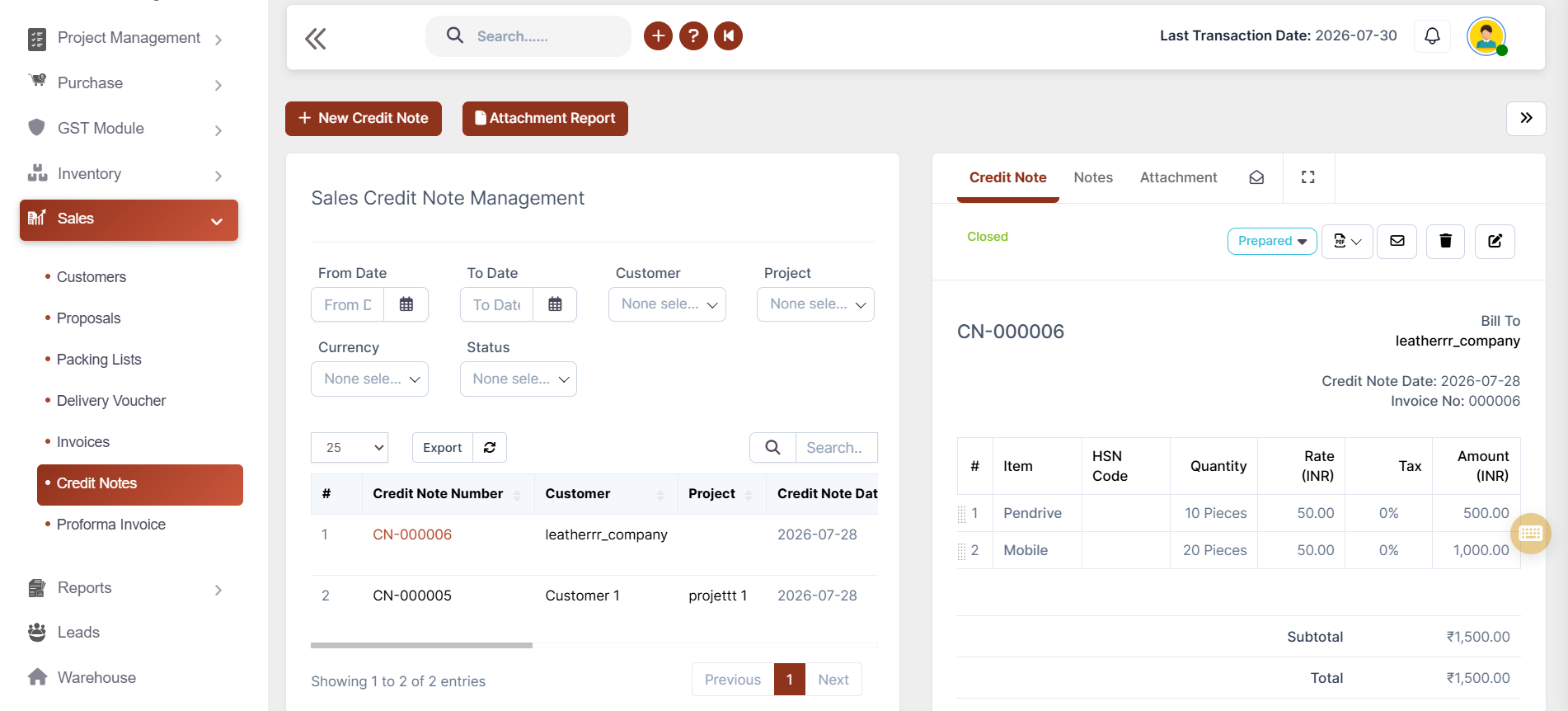The width and height of the screenshot is (1568, 711).
Task: Click Export button
Action: 443,447
